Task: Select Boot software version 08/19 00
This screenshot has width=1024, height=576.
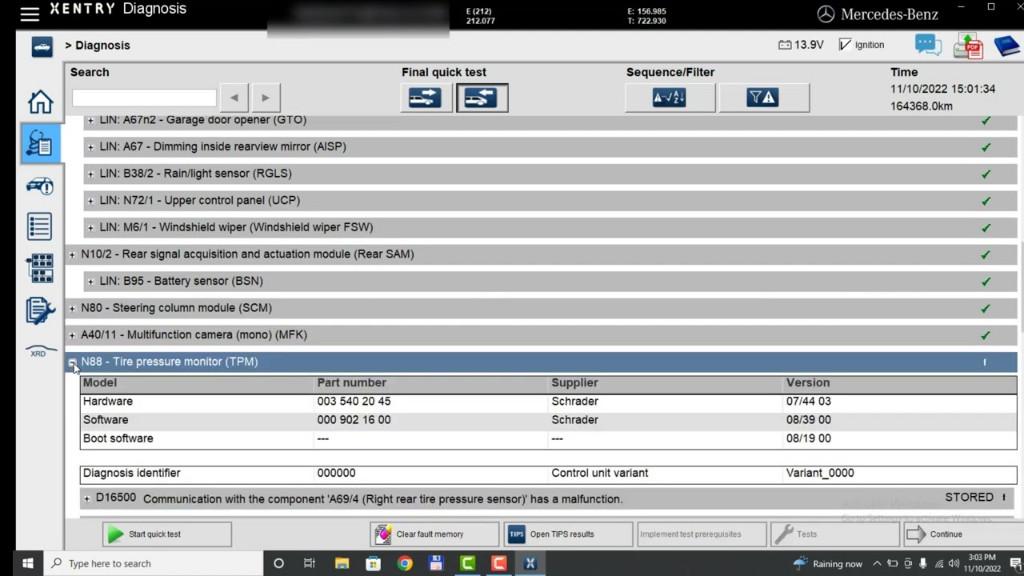Action: pyautogui.click(x=808, y=438)
